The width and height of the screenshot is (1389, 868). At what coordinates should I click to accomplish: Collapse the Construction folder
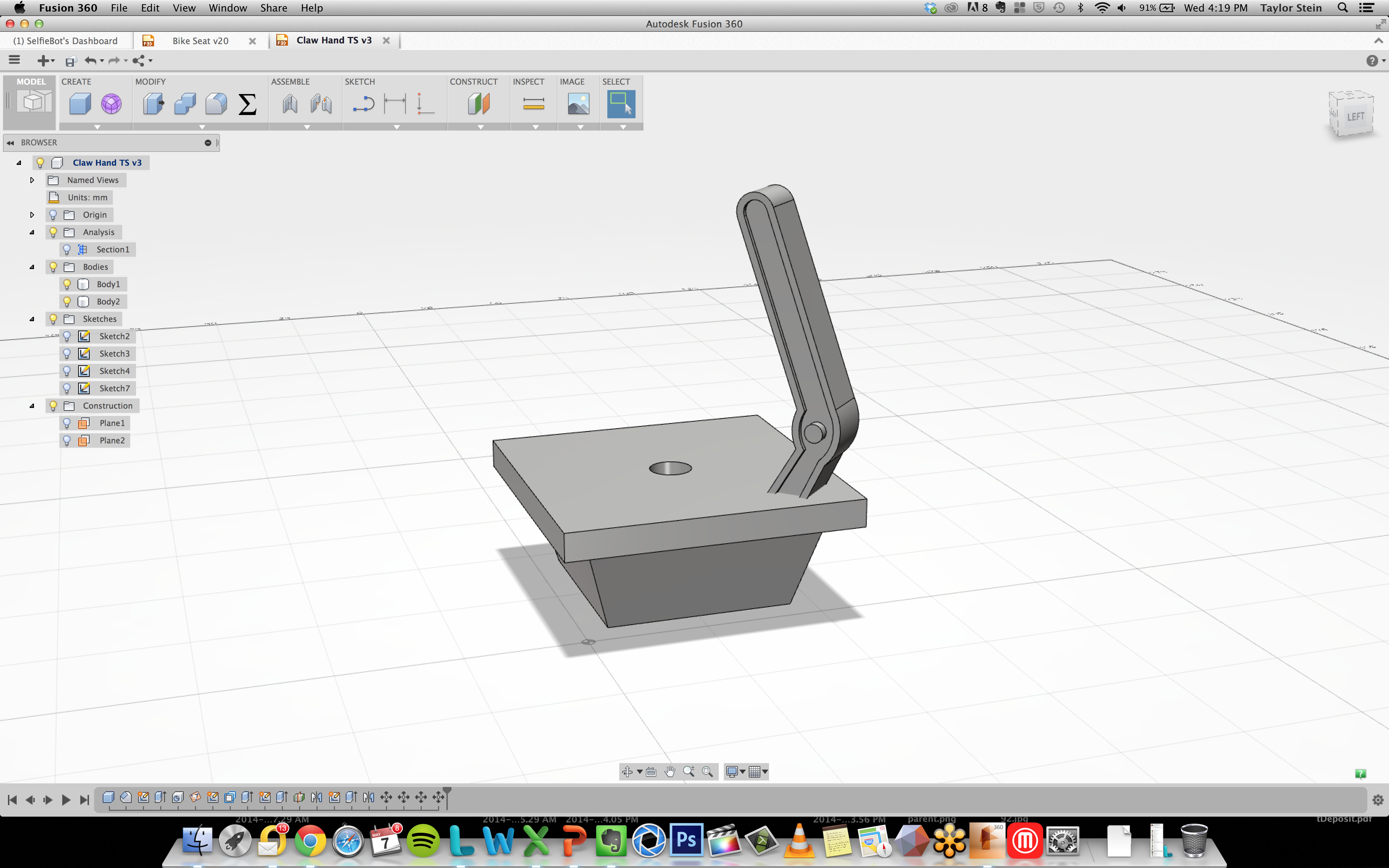[32, 406]
